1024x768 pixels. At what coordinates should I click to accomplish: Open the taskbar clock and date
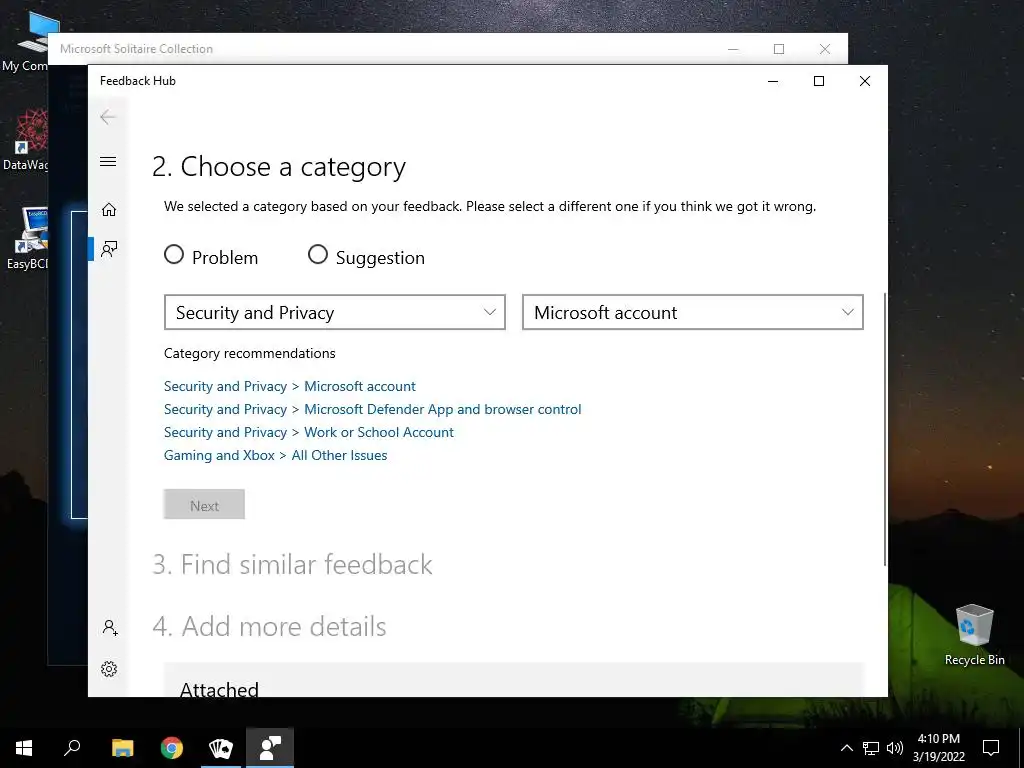[938, 748]
